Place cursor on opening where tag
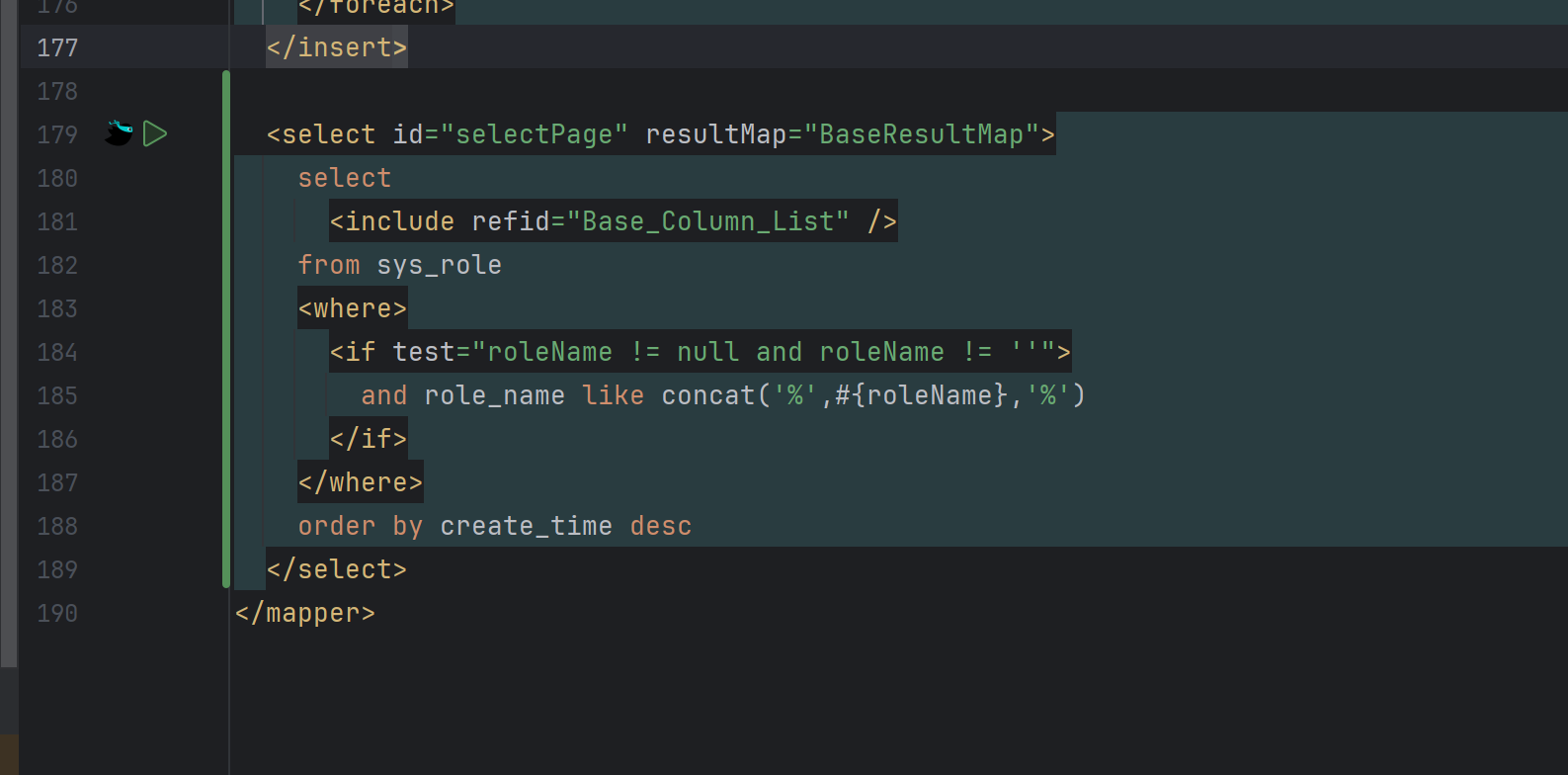Screen dimensions: 1568x775 (x=353, y=308)
